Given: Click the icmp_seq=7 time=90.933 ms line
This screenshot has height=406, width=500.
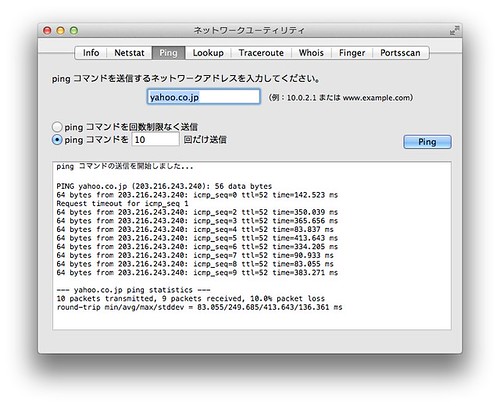Looking at the screenshot, I should pyautogui.click(x=195, y=255).
